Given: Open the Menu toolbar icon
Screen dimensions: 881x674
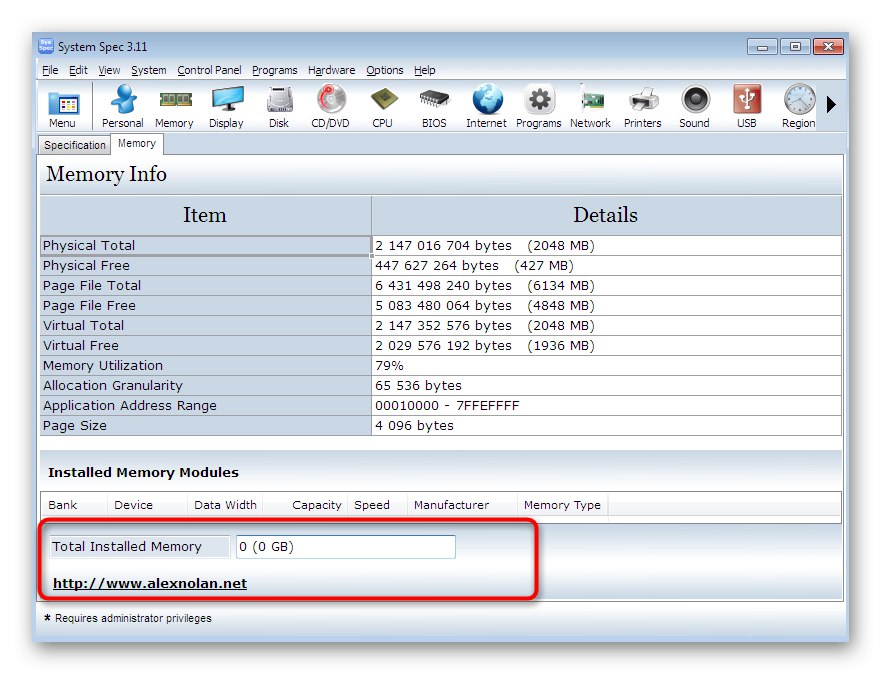Looking at the screenshot, I should [x=62, y=108].
